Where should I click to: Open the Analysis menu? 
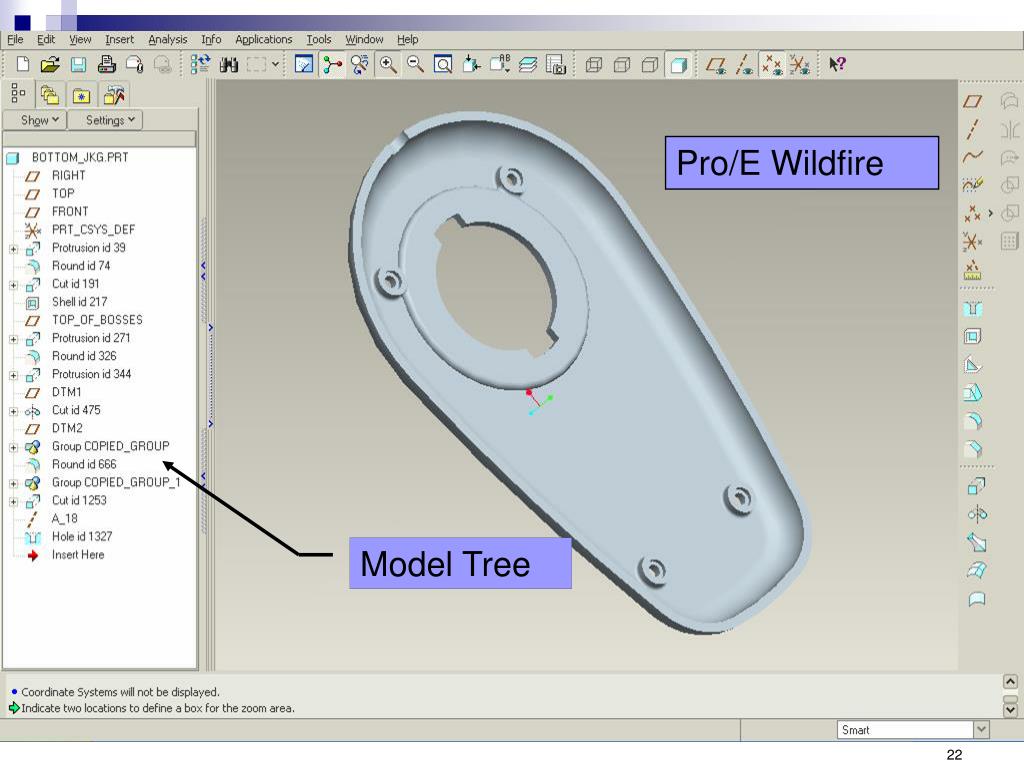coord(168,39)
